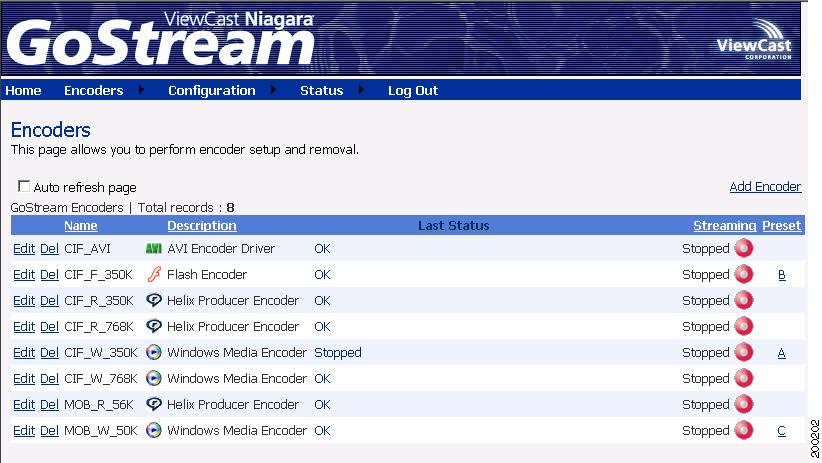Select the MOB_W_50K encoder name

click(101, 431)
